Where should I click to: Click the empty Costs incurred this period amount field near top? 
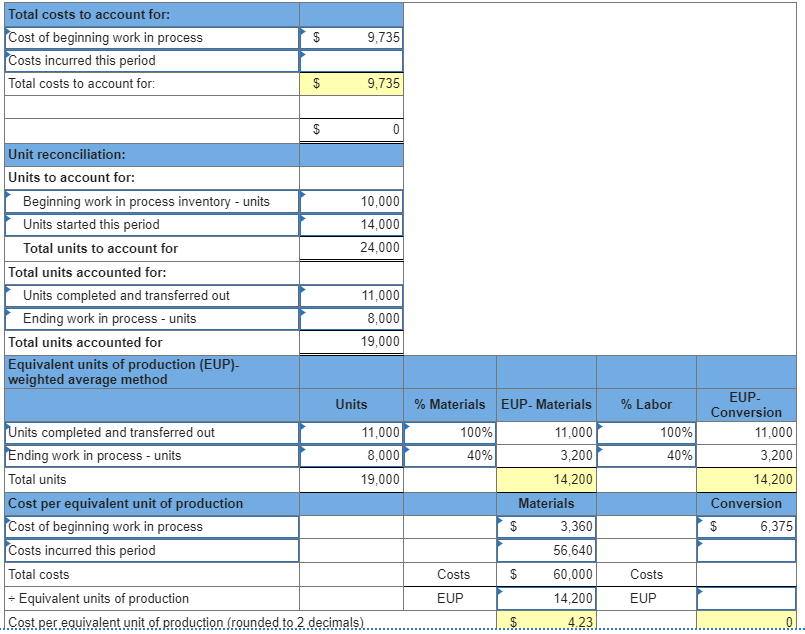point(351,61)
